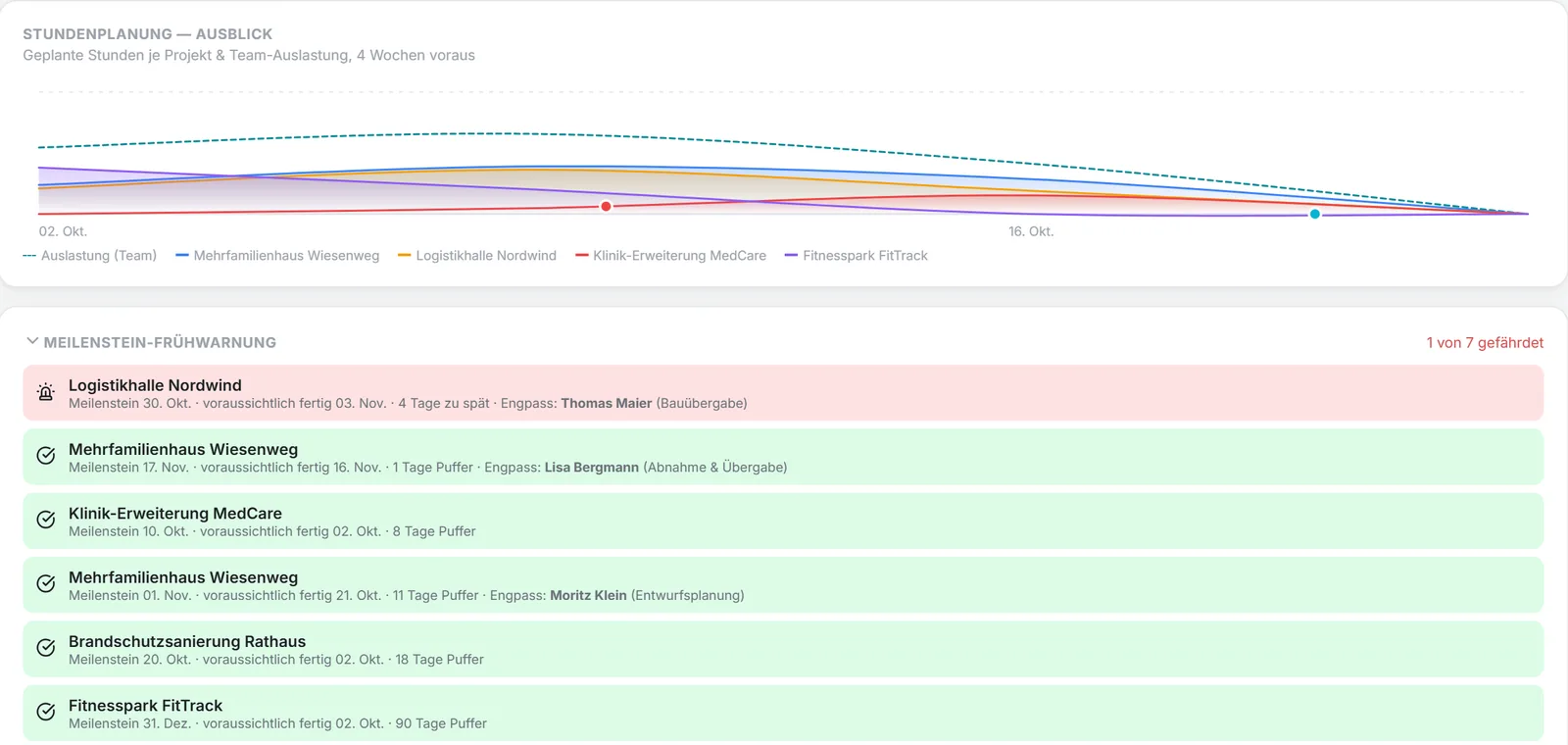Select the Logistikhalle Nordwind warning row title
Image resolution: width=1568 pixels, height=745 pixels.
point(155,385)
